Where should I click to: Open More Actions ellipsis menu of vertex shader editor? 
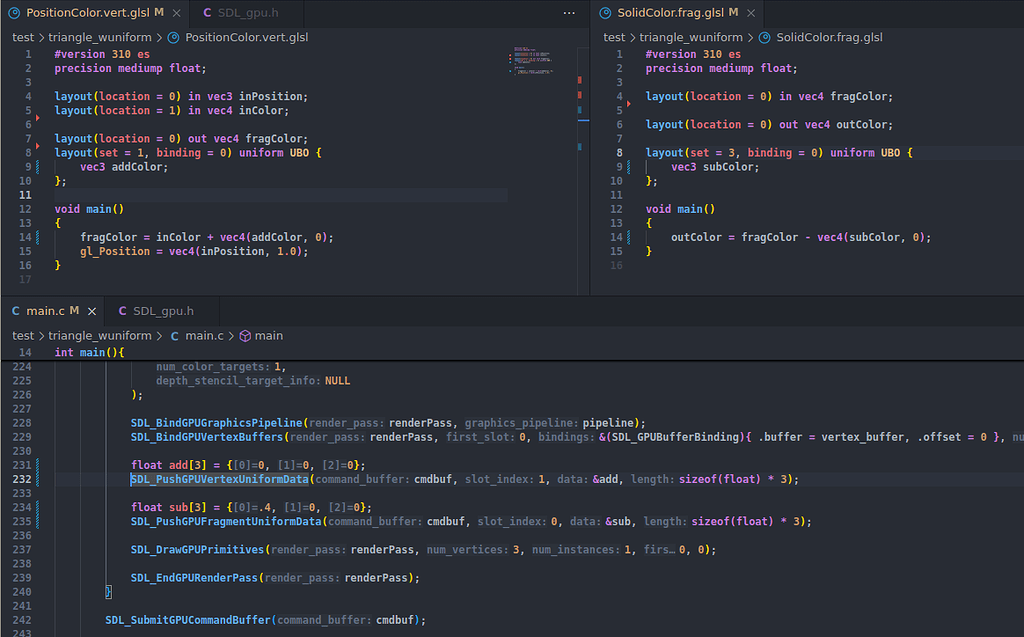[x=569, y=13]
